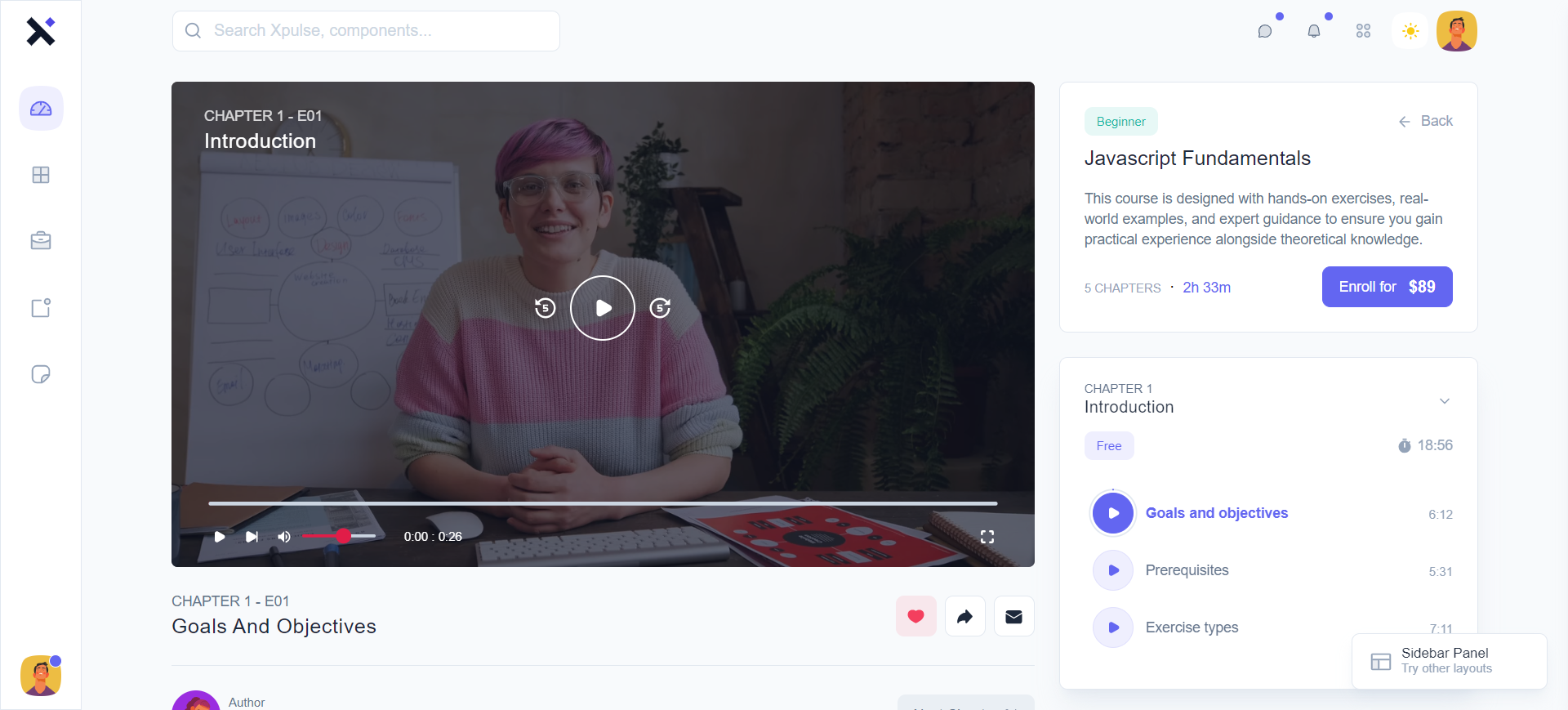Image resolution: width=1568 pixels, height=710 pixels.
Task: Open the notifications bell
Action: point(1314,31)
